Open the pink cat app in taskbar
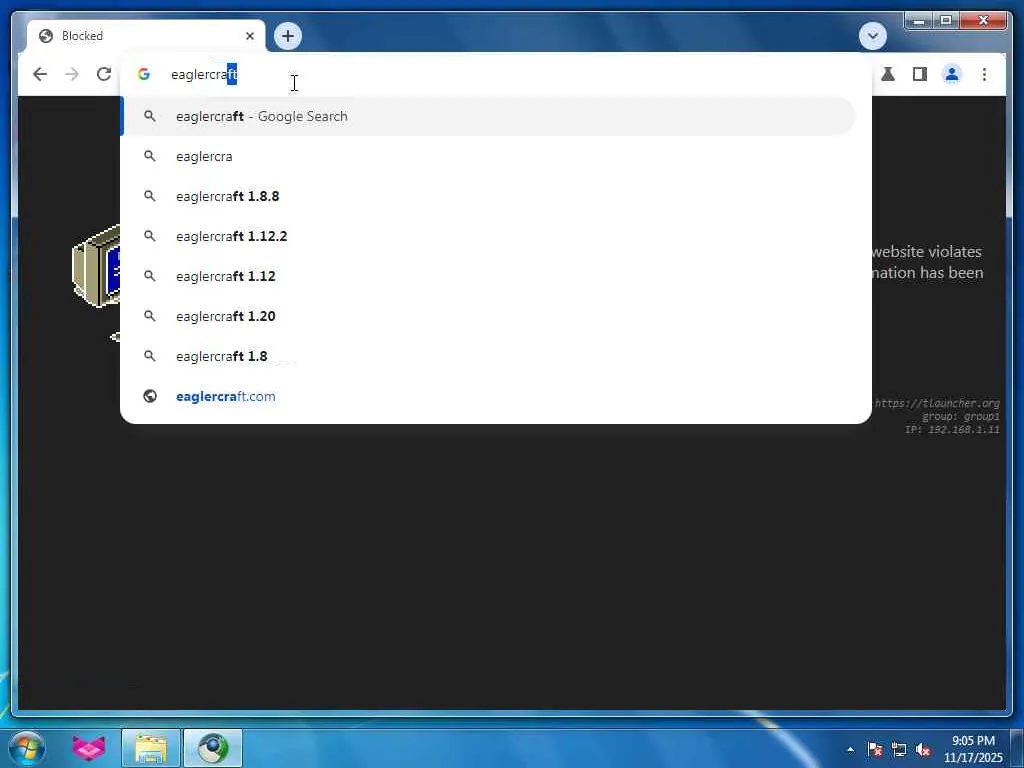This screenshot has height=768, width=1024. pos(89,748)
